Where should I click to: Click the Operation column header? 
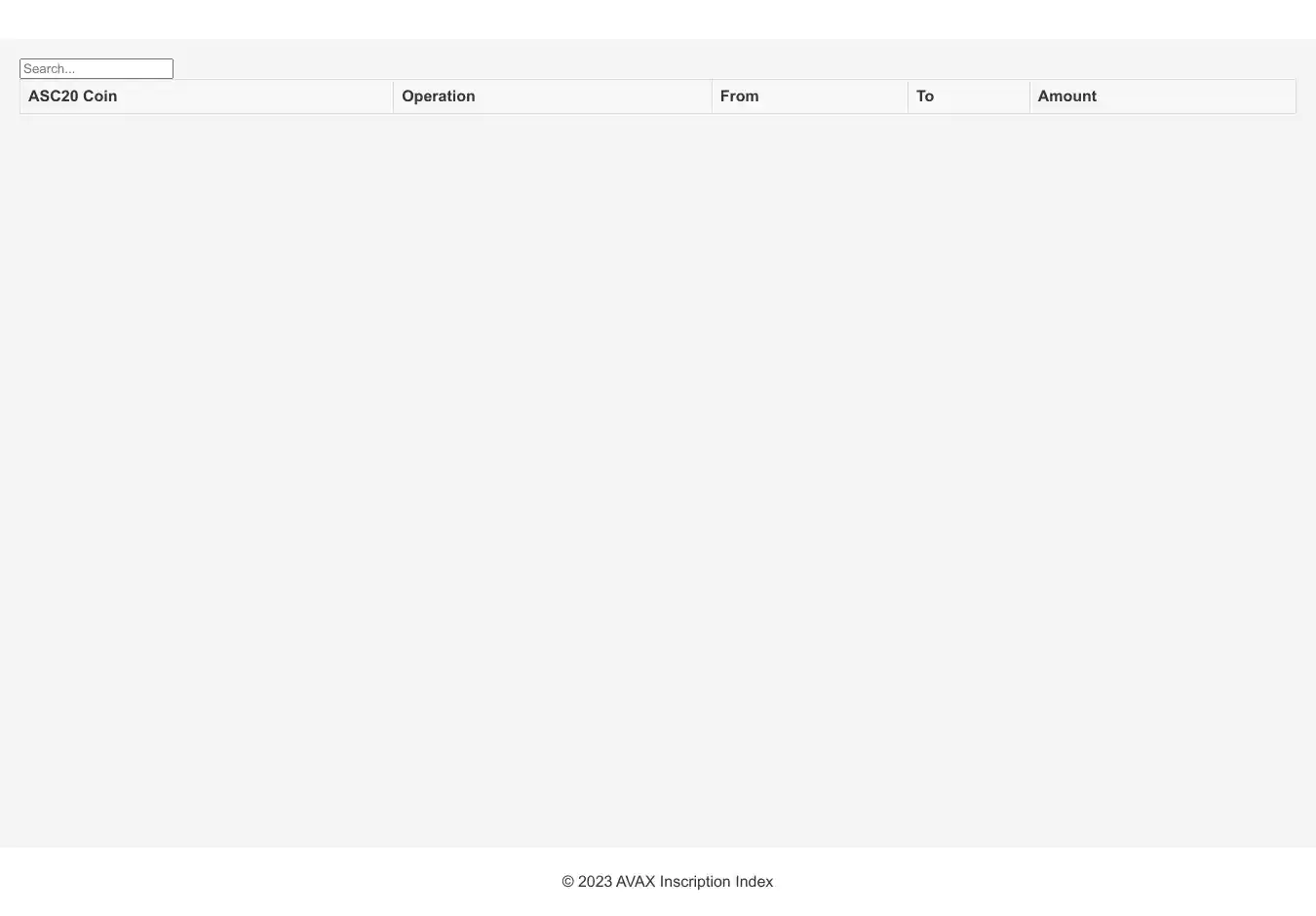pos(438,96)
